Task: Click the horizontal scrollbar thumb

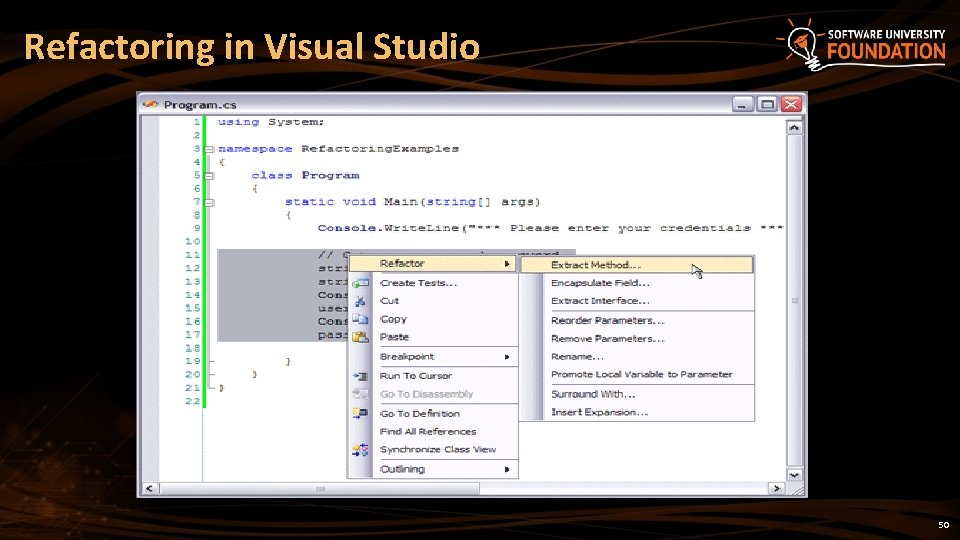Action: pyautogui.click(x=320, y=489)
